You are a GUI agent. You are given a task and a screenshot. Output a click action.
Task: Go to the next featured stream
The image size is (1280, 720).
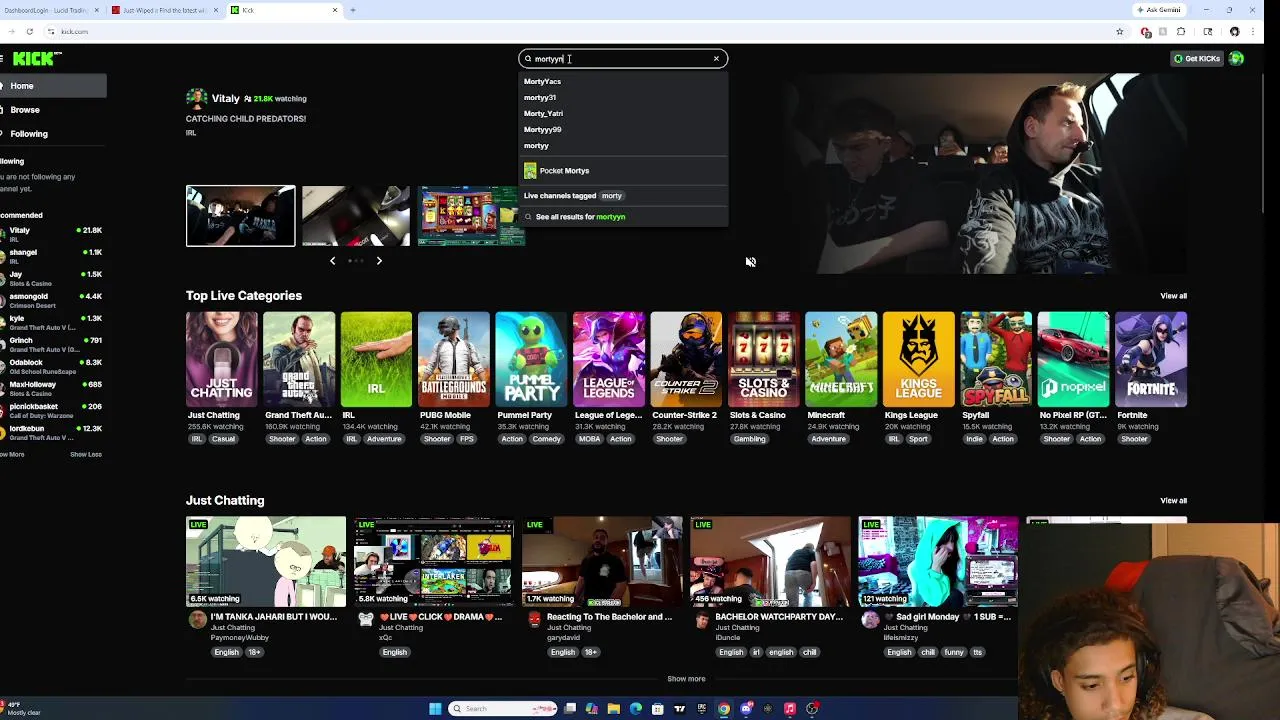(379, 261)
